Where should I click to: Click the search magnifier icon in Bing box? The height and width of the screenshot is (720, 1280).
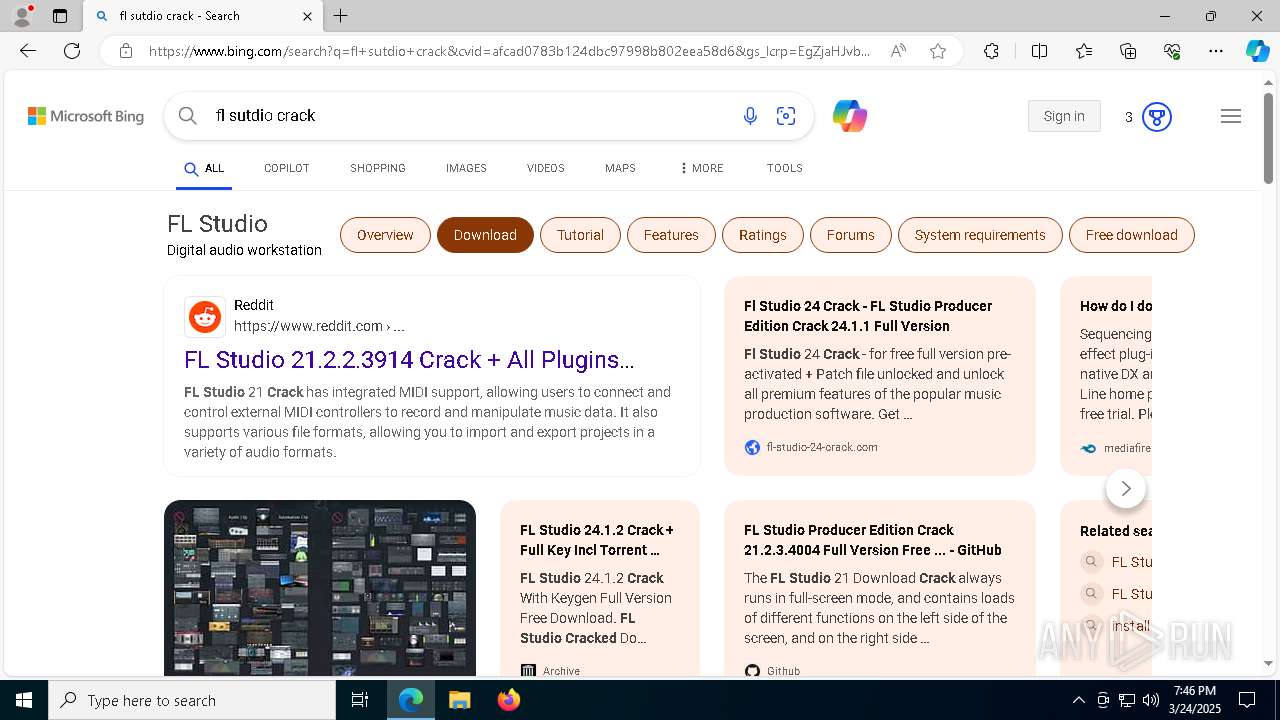tap(187, 116)
